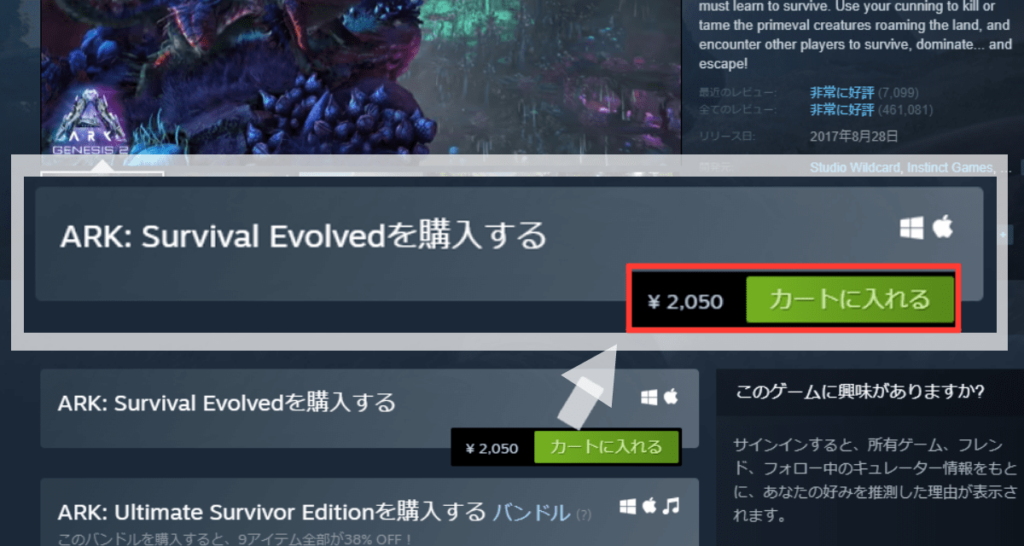The image size is (1024, 546).
Task: Open the バンドル link
Action: (531, 513)
